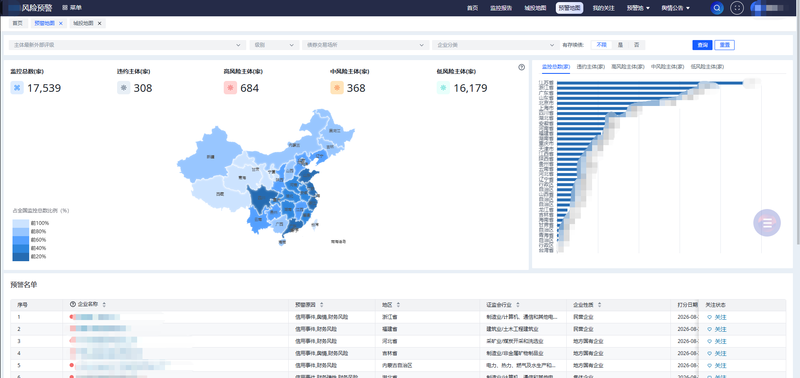
Task: Toggle fullscreen with the circular expand icon
Action: coord(737,8)
